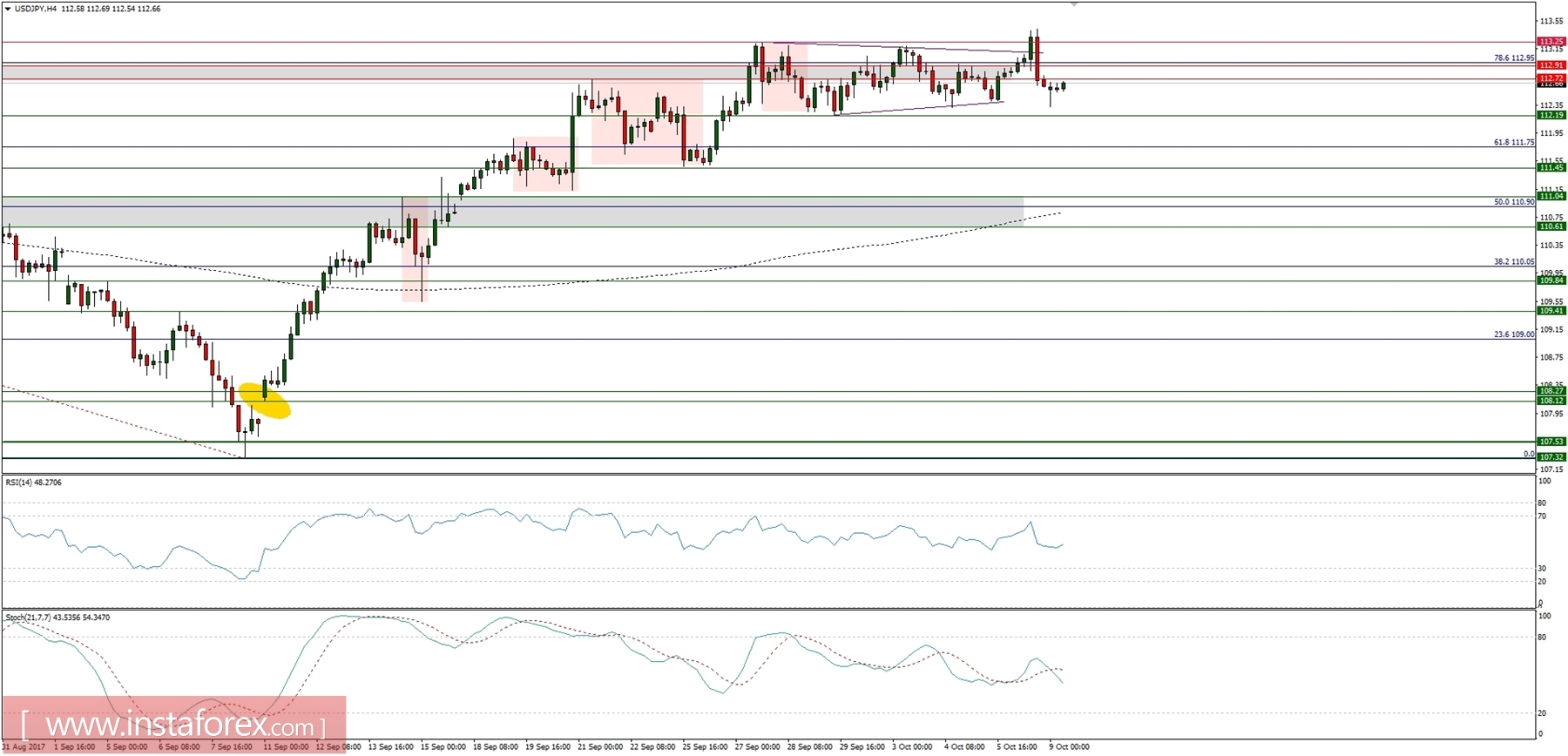Click the 112.35 price axis tick
The image size is (1568, 756).
click(x=1551, y=105)
